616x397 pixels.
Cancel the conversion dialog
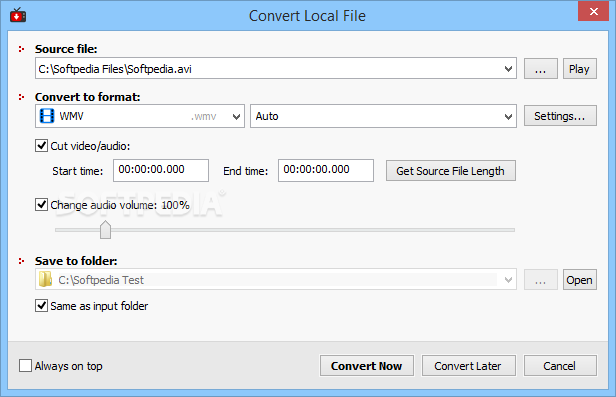point(560,366)
